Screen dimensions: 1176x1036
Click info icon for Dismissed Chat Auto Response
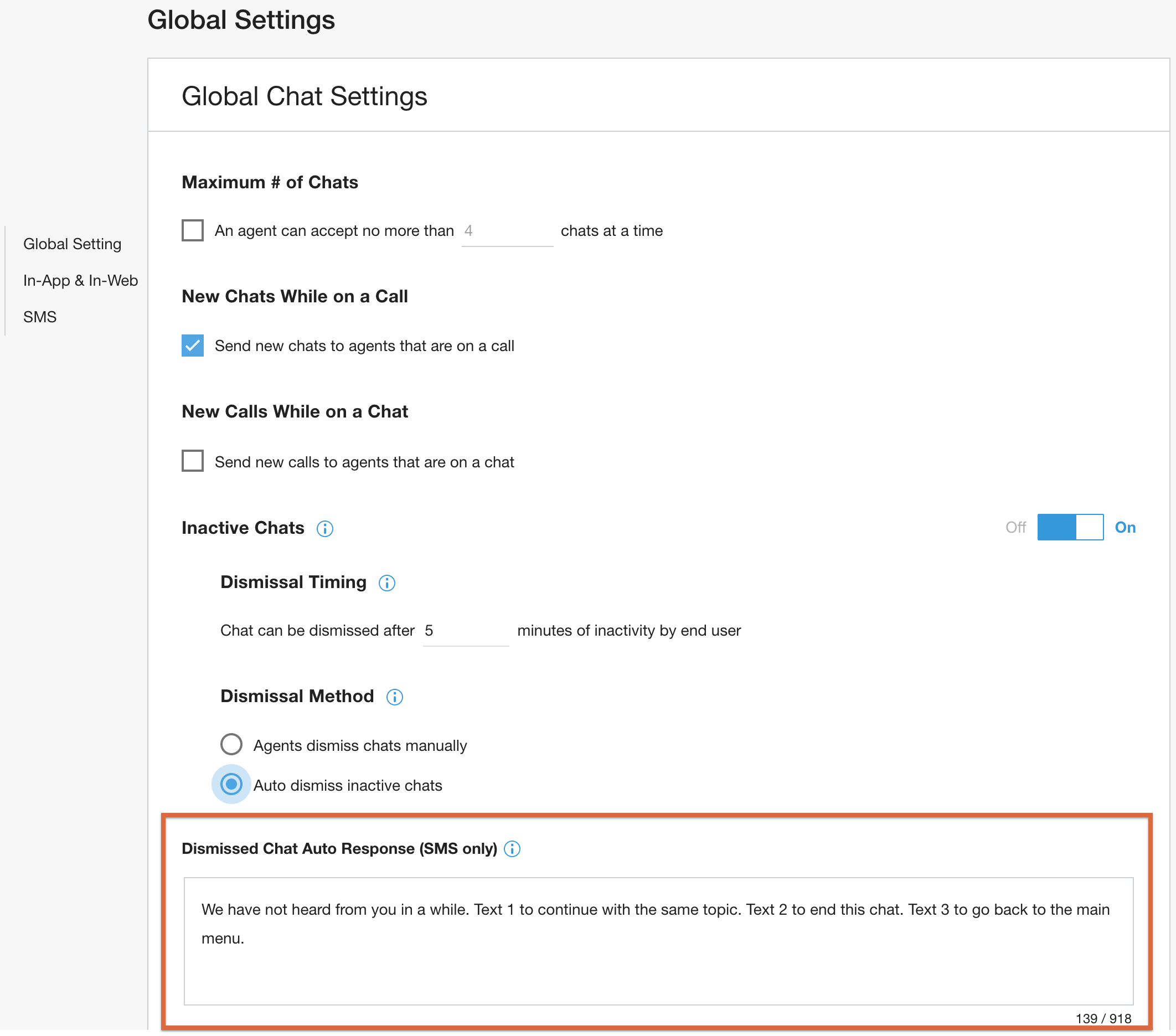512,849
